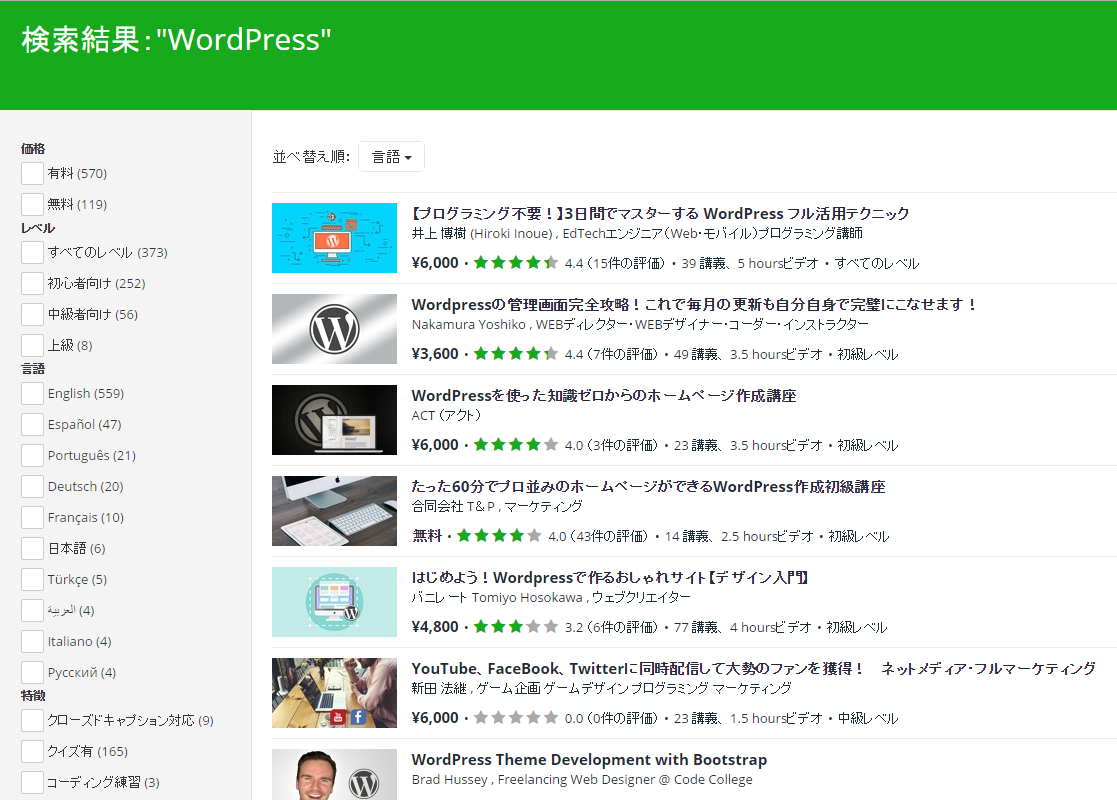This screenshot has width=1117, height=800.
Task: Check the 有料 (570) price filter
Action: pos(32,173)
